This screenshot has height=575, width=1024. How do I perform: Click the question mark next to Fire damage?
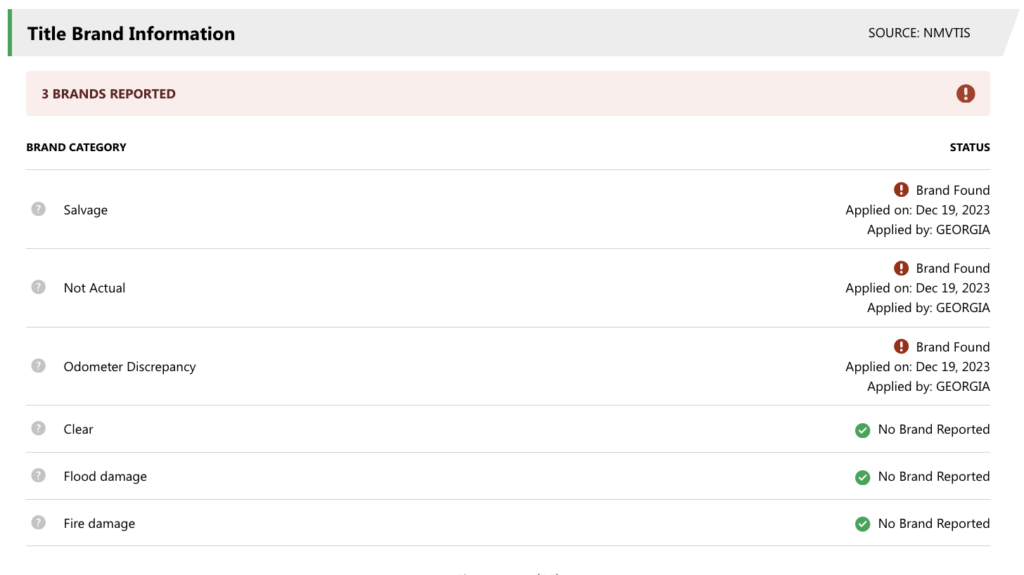39,522
